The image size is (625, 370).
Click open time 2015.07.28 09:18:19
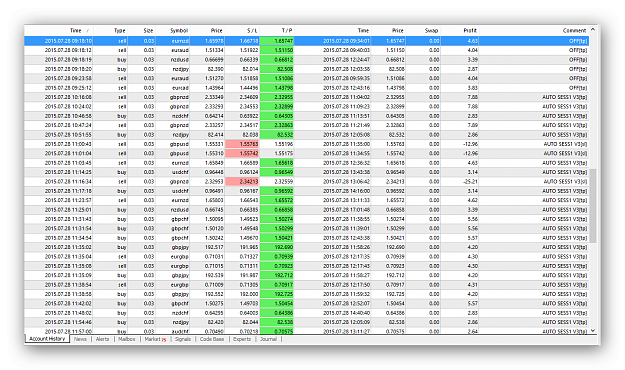pos(68,59)
